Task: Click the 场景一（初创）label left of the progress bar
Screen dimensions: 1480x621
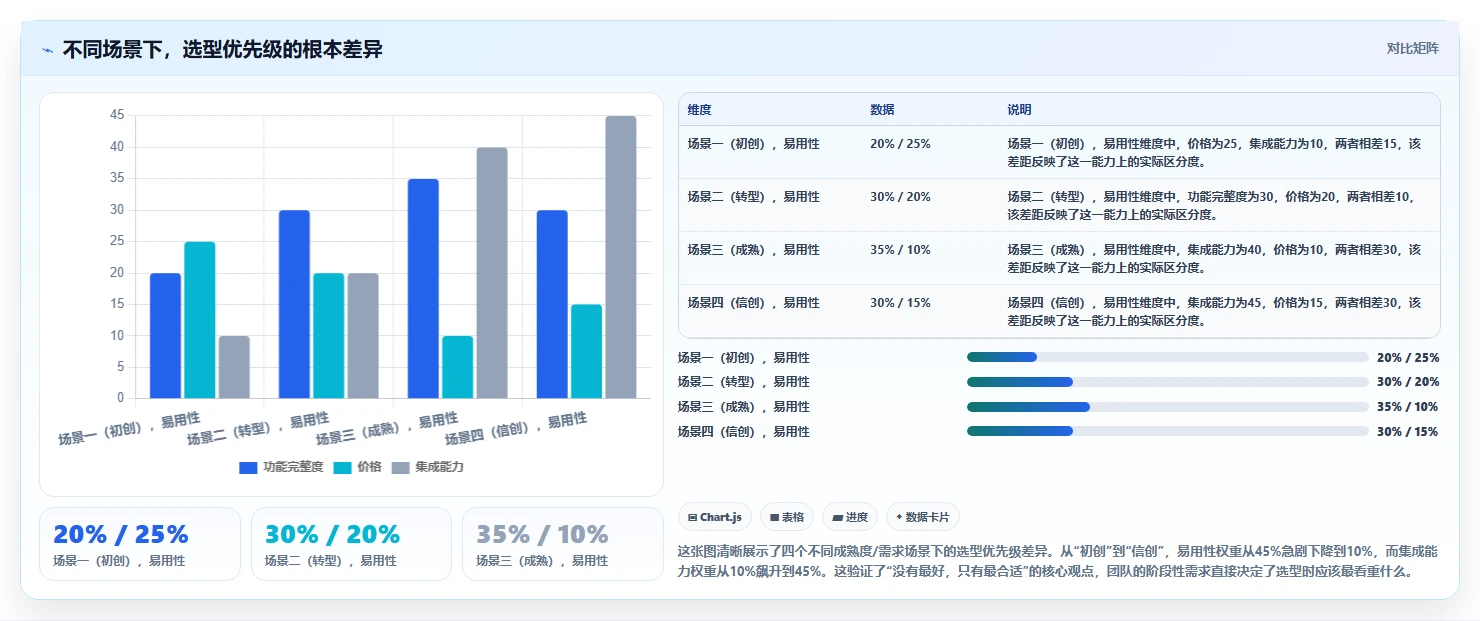Action: [x=743, y=357]
